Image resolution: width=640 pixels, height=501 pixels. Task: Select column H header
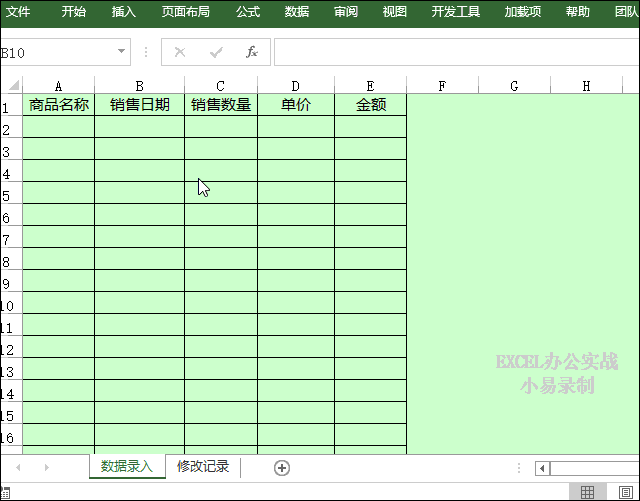click(586, 86)
